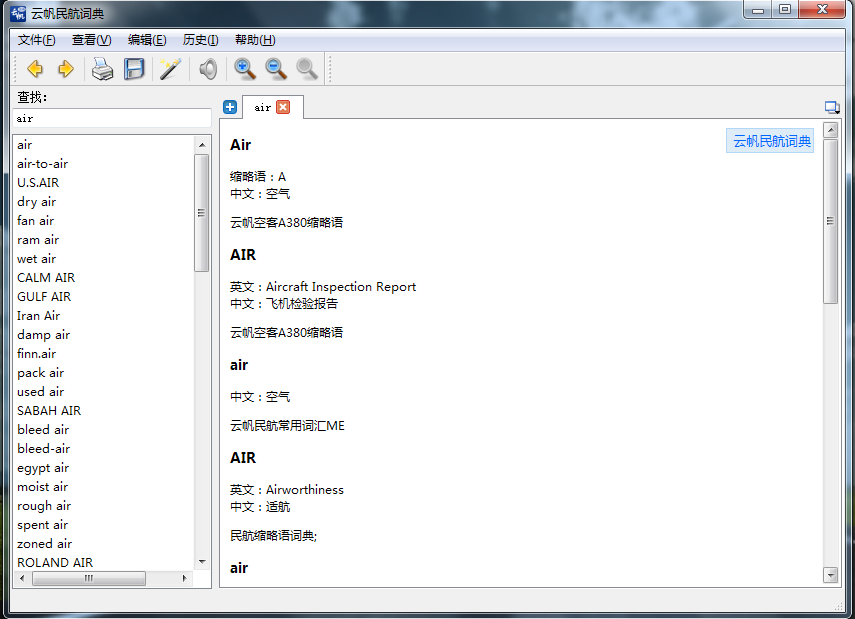Save the entry with the floppy disk icon

coord(134,69)
